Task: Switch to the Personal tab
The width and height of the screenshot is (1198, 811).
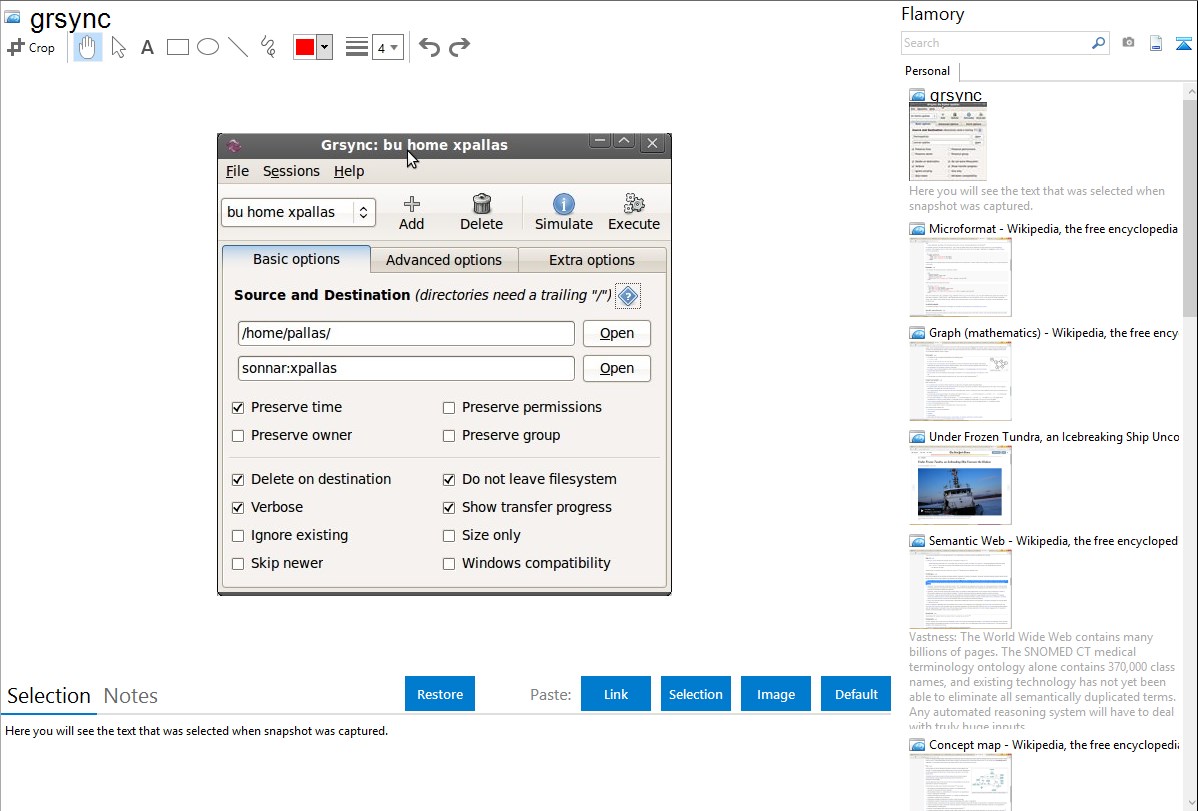Action: (x=928, y=71)
